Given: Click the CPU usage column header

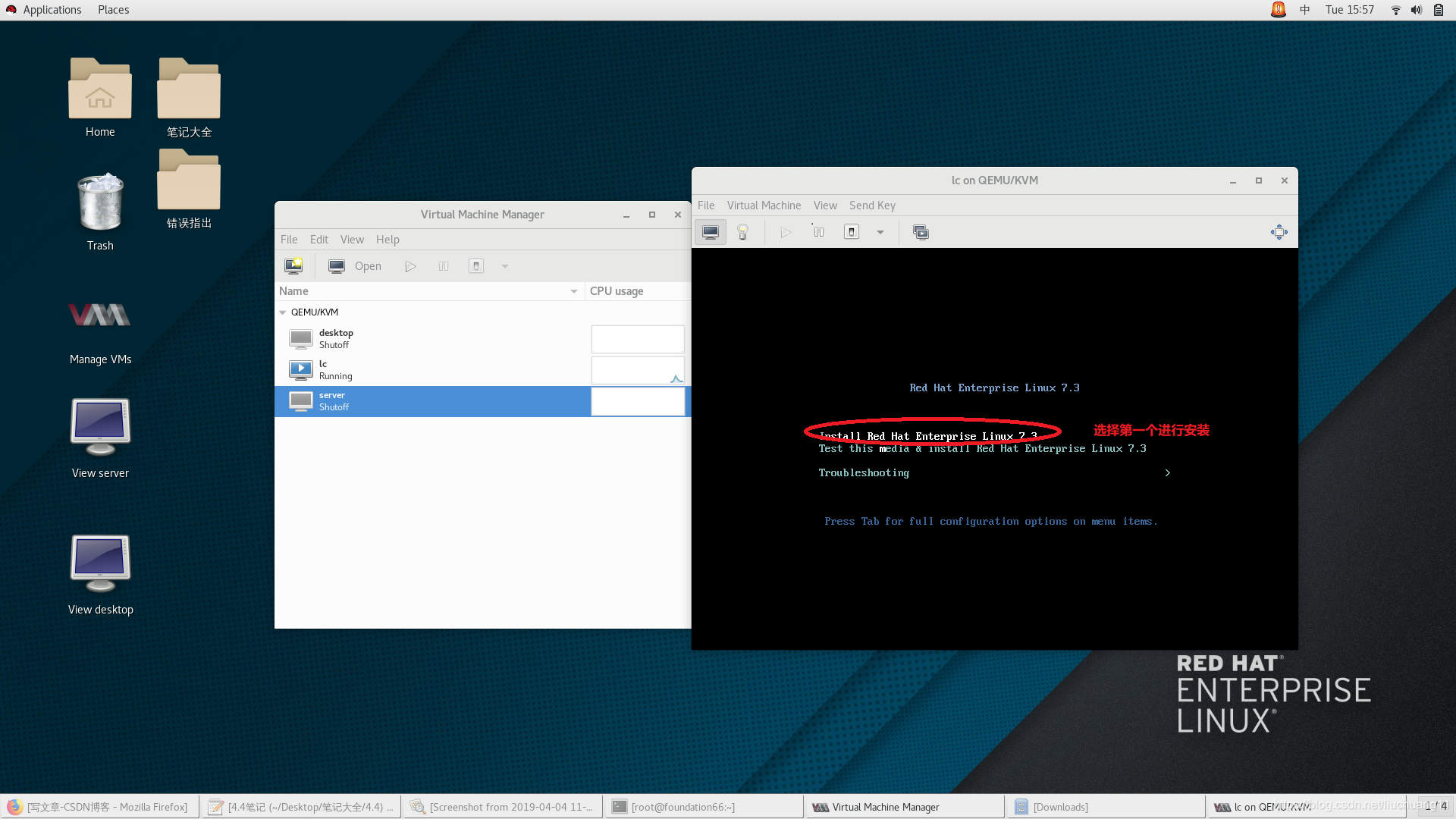Looking at the screenshot, I should click(x=638, y=291).
